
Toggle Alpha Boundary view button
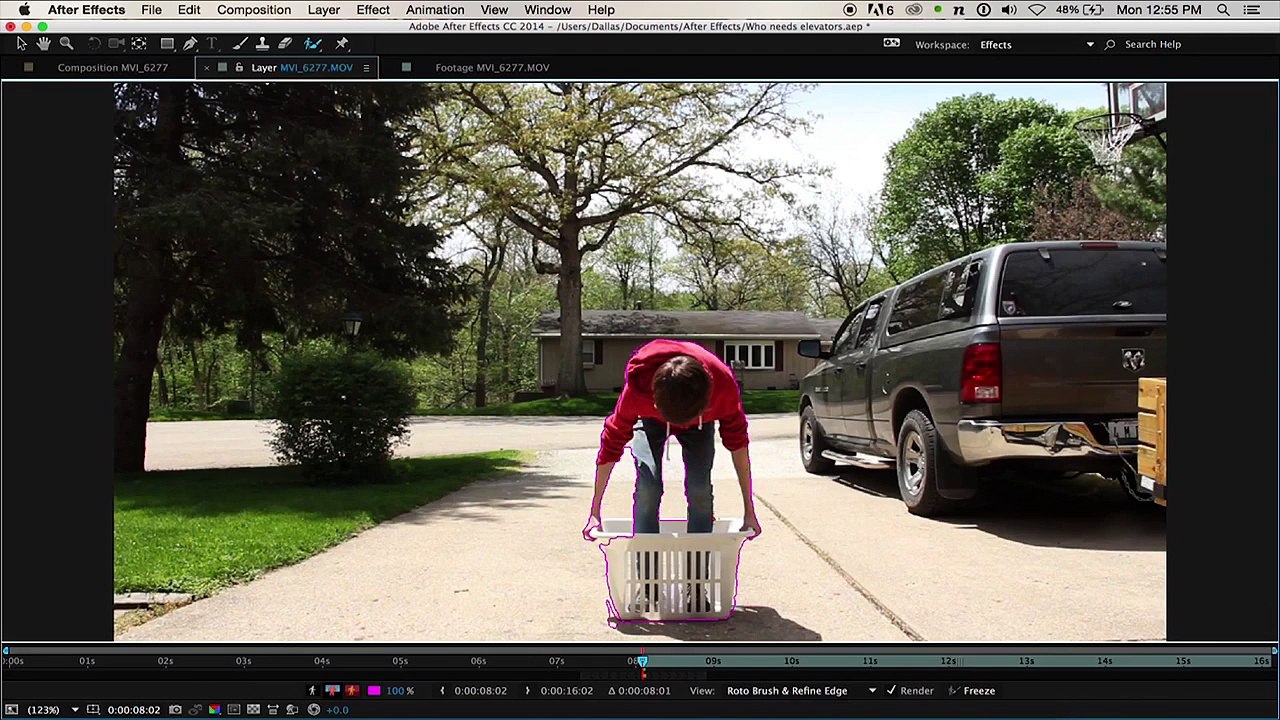(332, 691)
